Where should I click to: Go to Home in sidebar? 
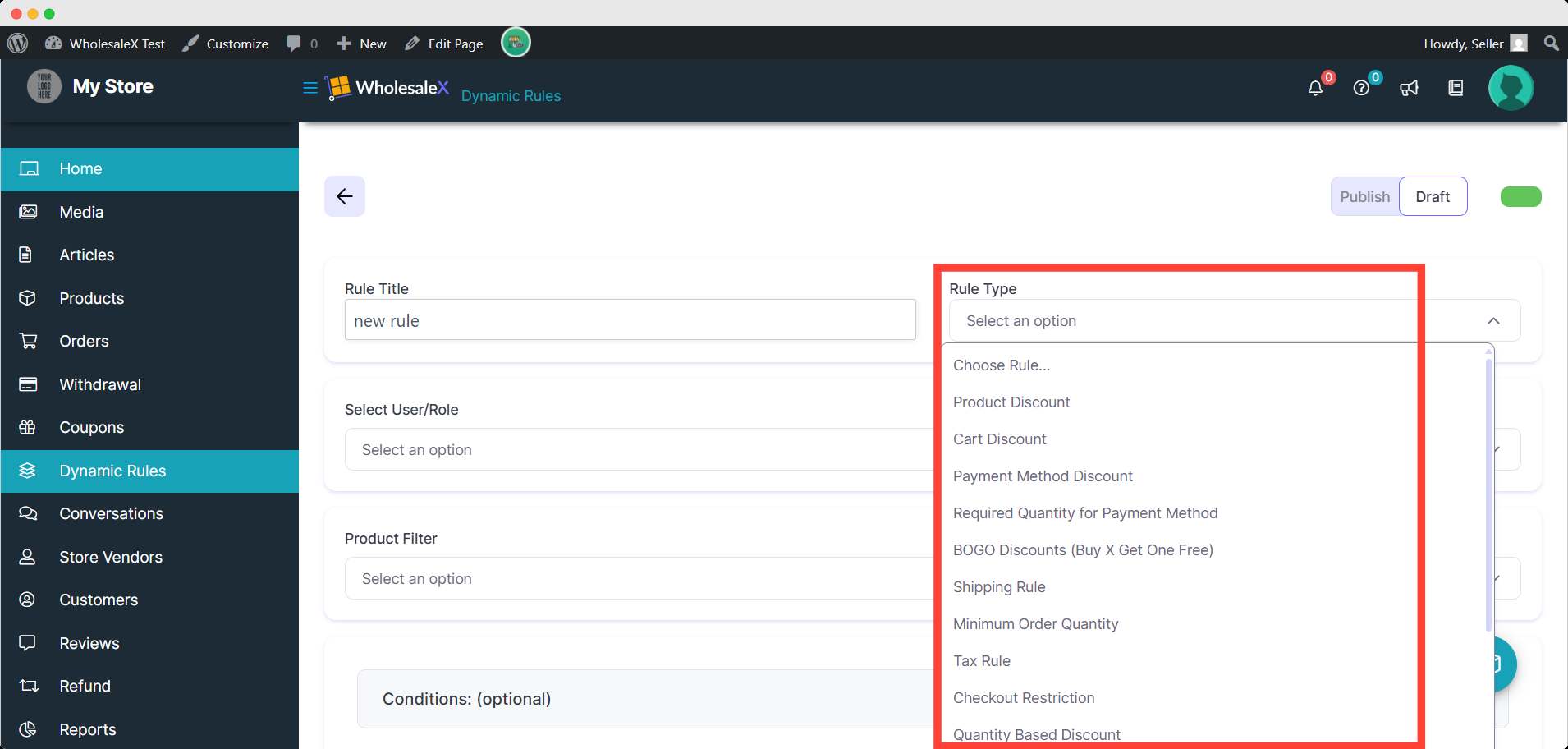tap(149, 169)
